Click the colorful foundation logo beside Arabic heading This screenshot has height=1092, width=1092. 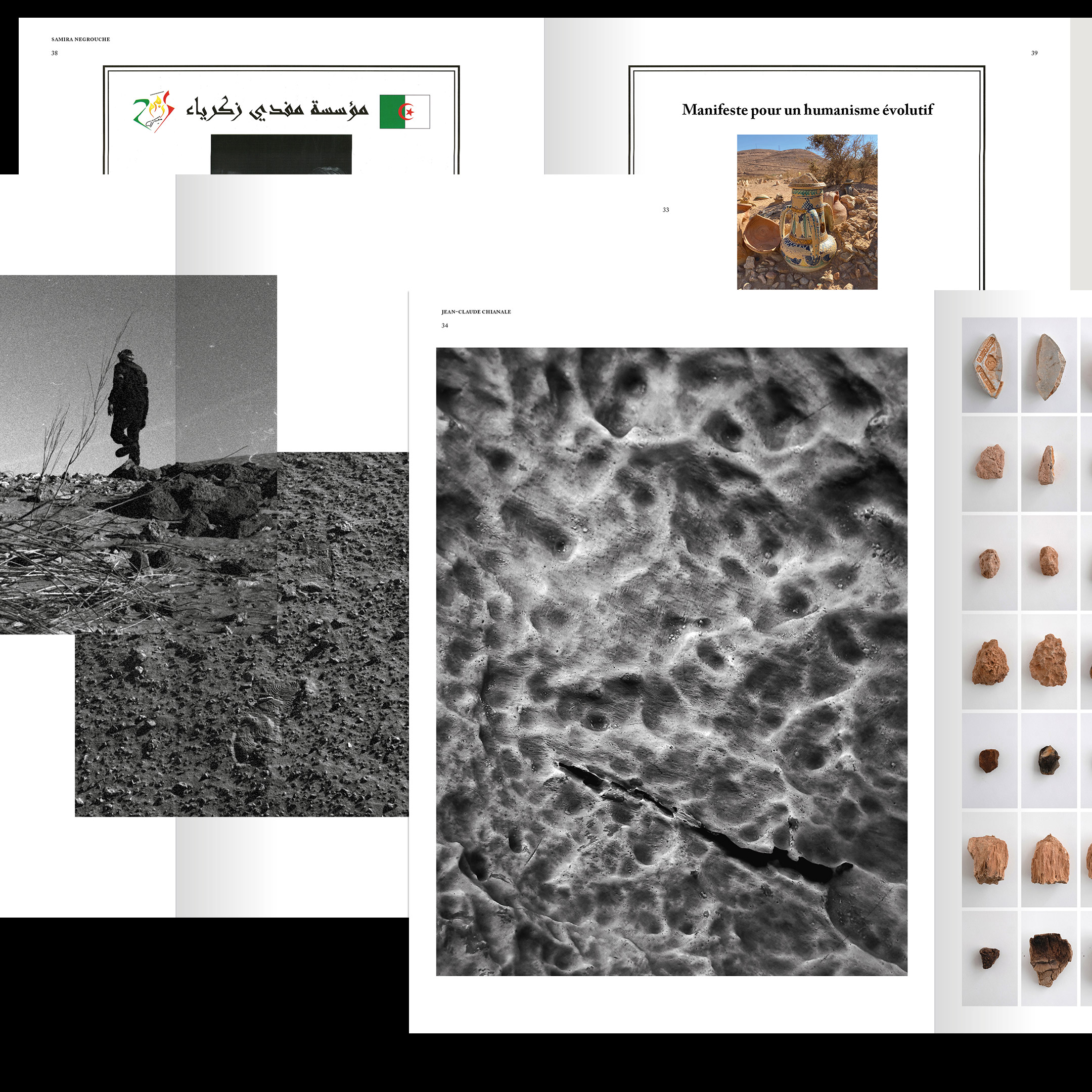[153, 111]
